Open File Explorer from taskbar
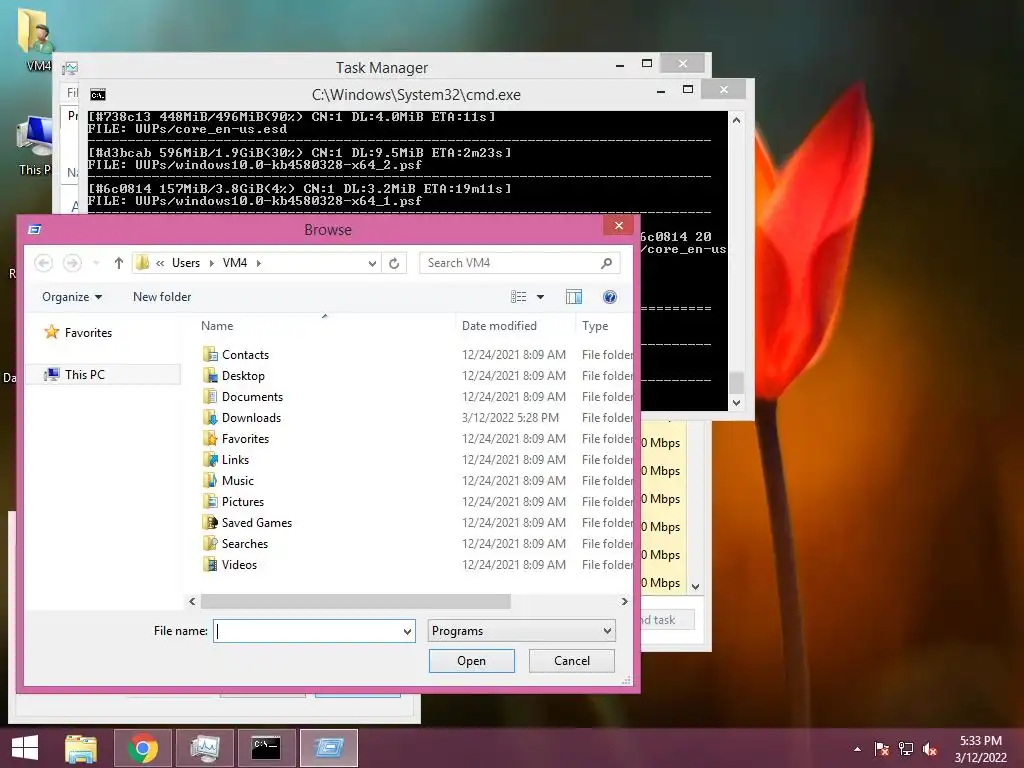This screenshot has width=1024, height=768. 81,748
